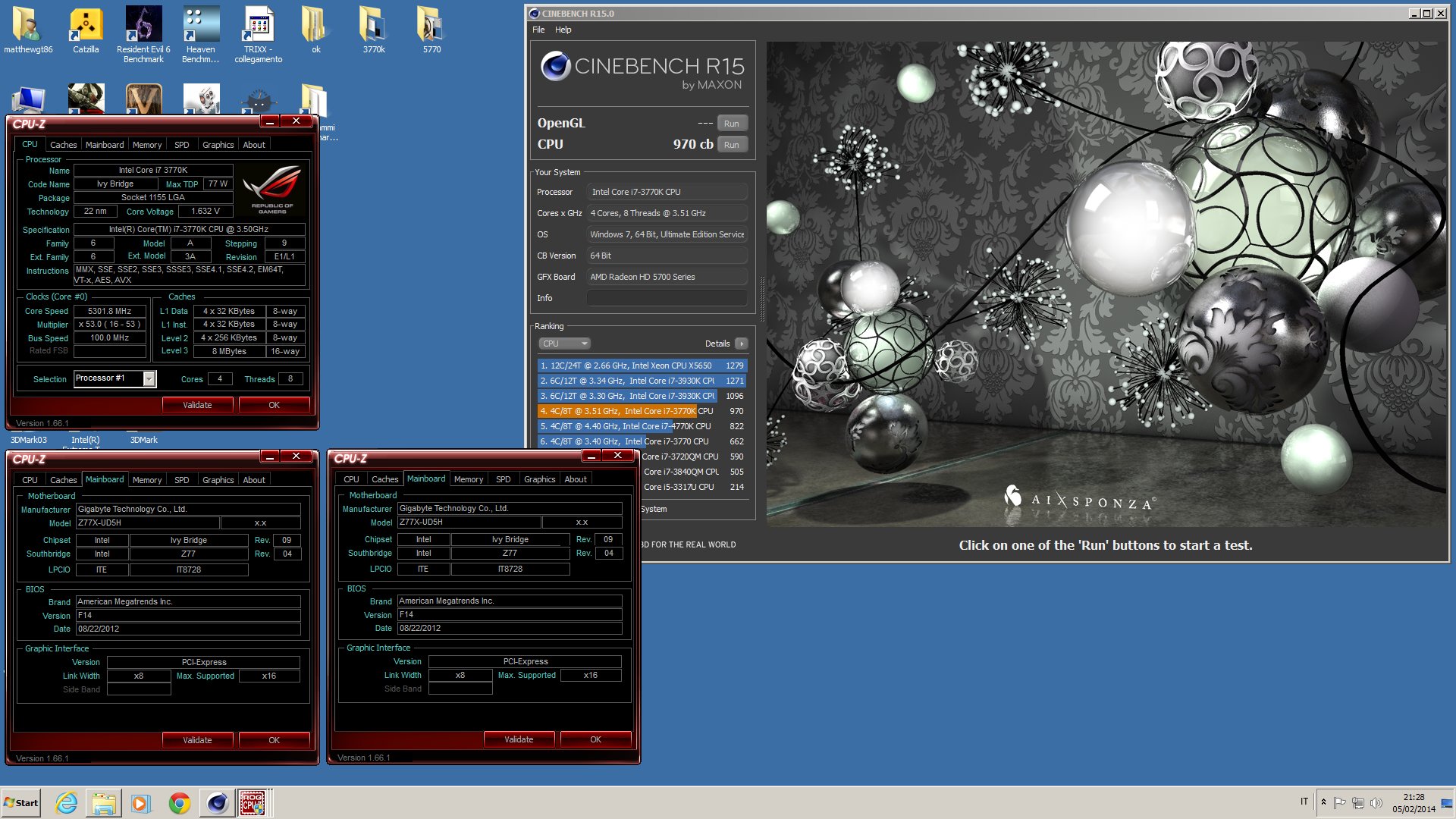Open Graphics tab in CPU-Z window overlapping Cinebench
Image resolution: width=1456 pixels, height=819 pixels.
click(x=540, y=479)
